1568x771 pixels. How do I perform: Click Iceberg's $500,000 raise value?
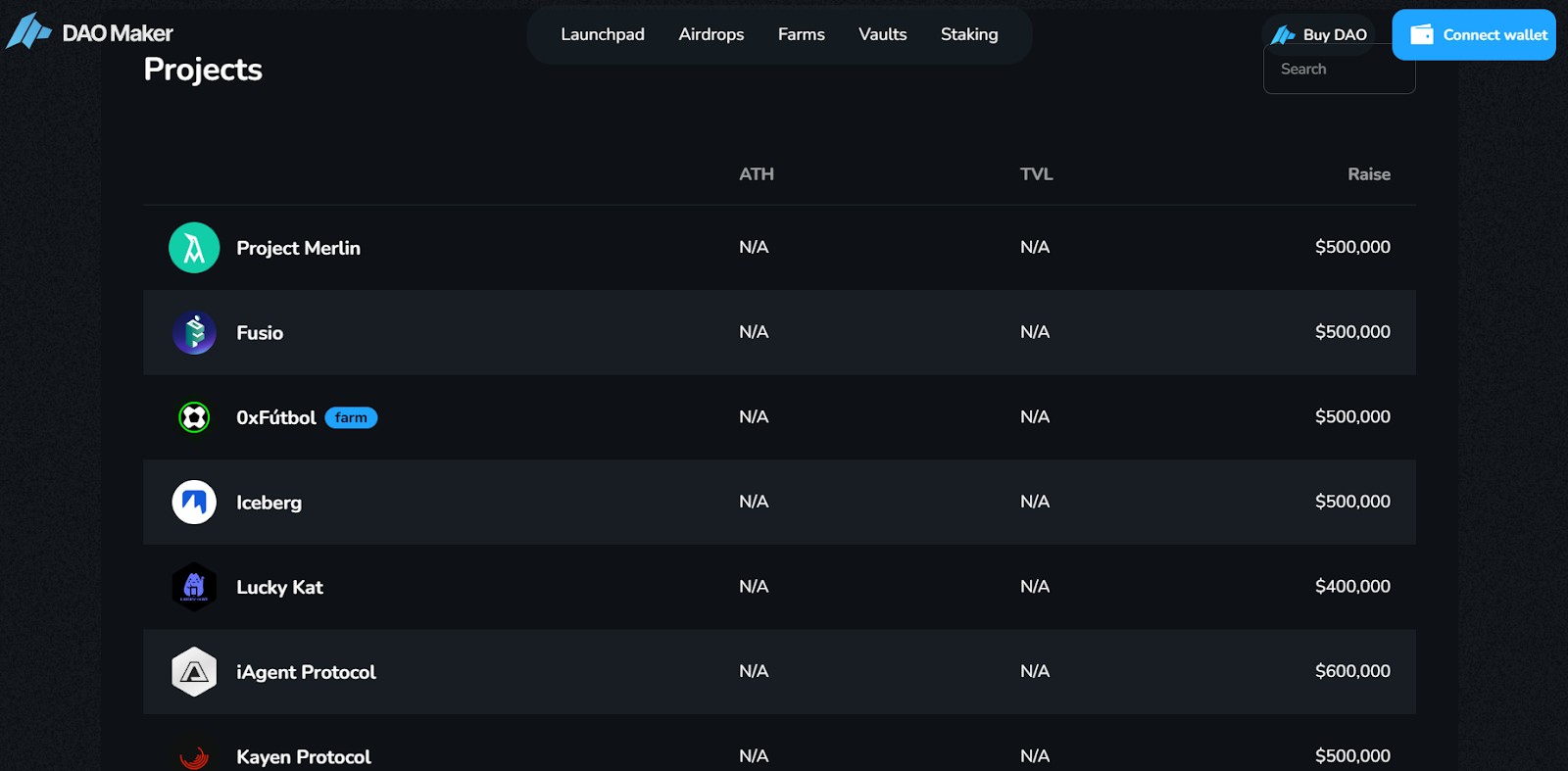pyautogui.click(x=1352, y=502)
